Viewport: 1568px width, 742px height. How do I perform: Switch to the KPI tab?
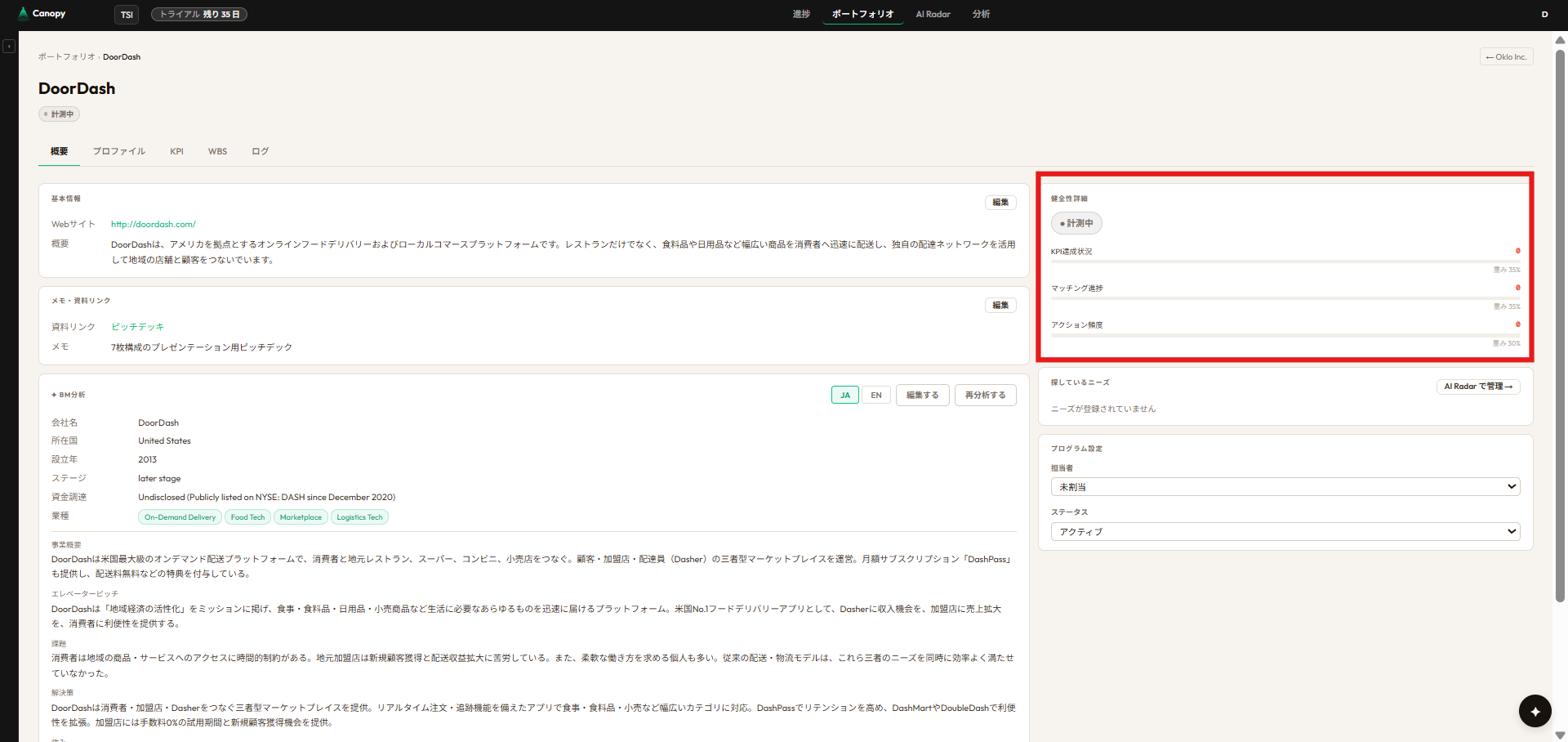click(x=176, y=151)
